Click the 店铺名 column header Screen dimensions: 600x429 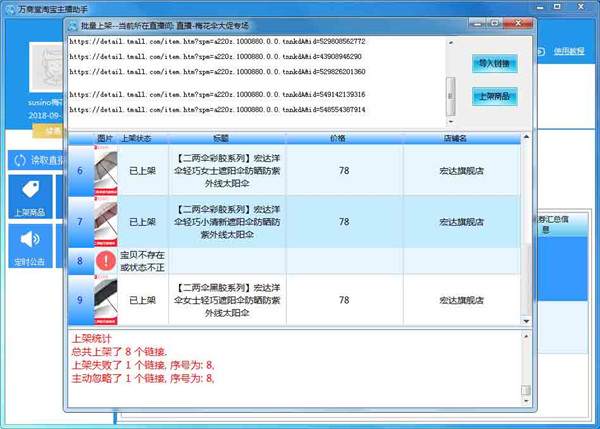pyautogui.click(x=455, y=139)
